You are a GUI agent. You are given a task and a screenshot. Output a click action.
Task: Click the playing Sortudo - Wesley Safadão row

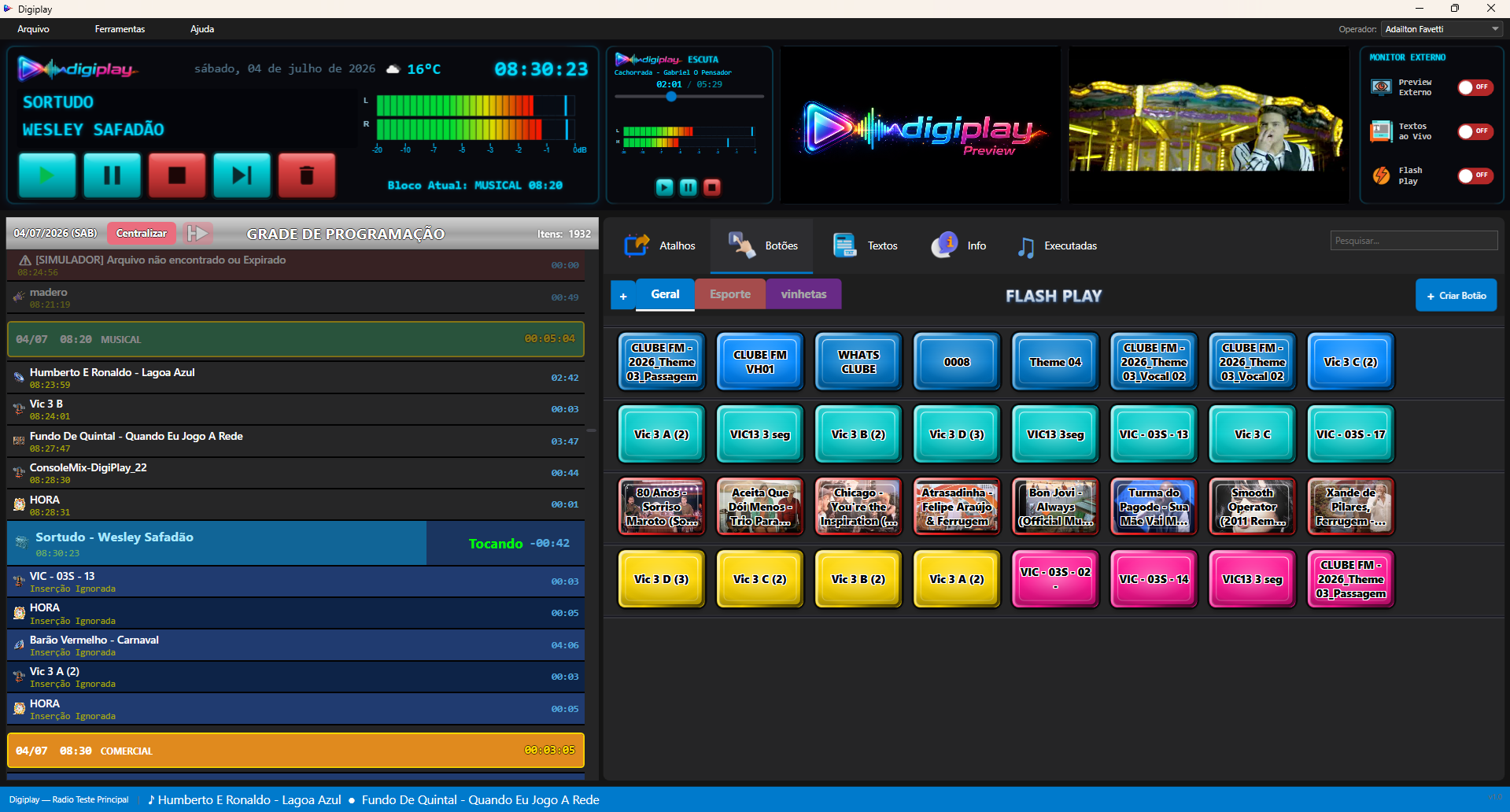[296, 544]
